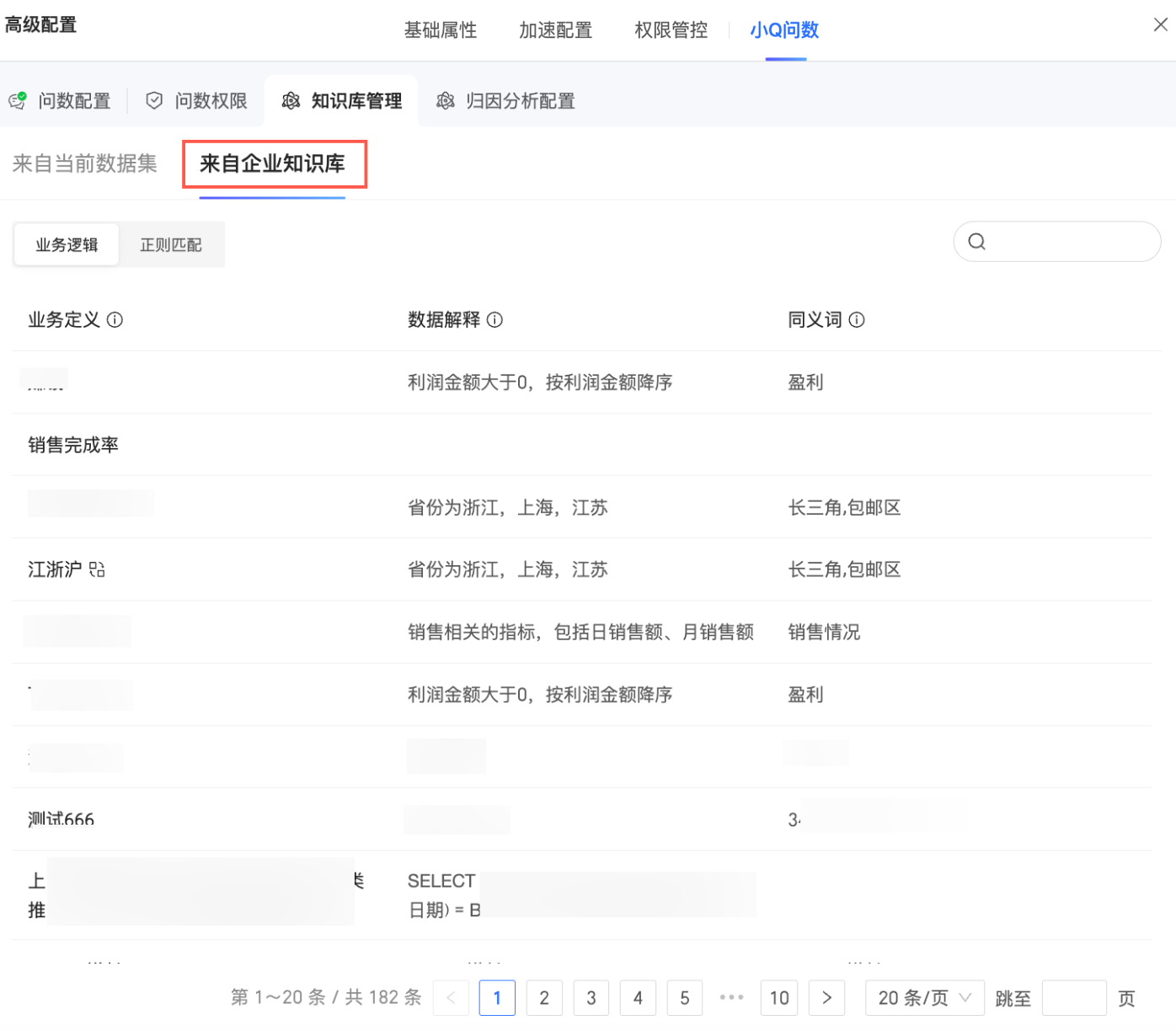1176x1031 pixels.
Task: Click the 归因分析配置 atom icon
Action: [x=446, y=101]
